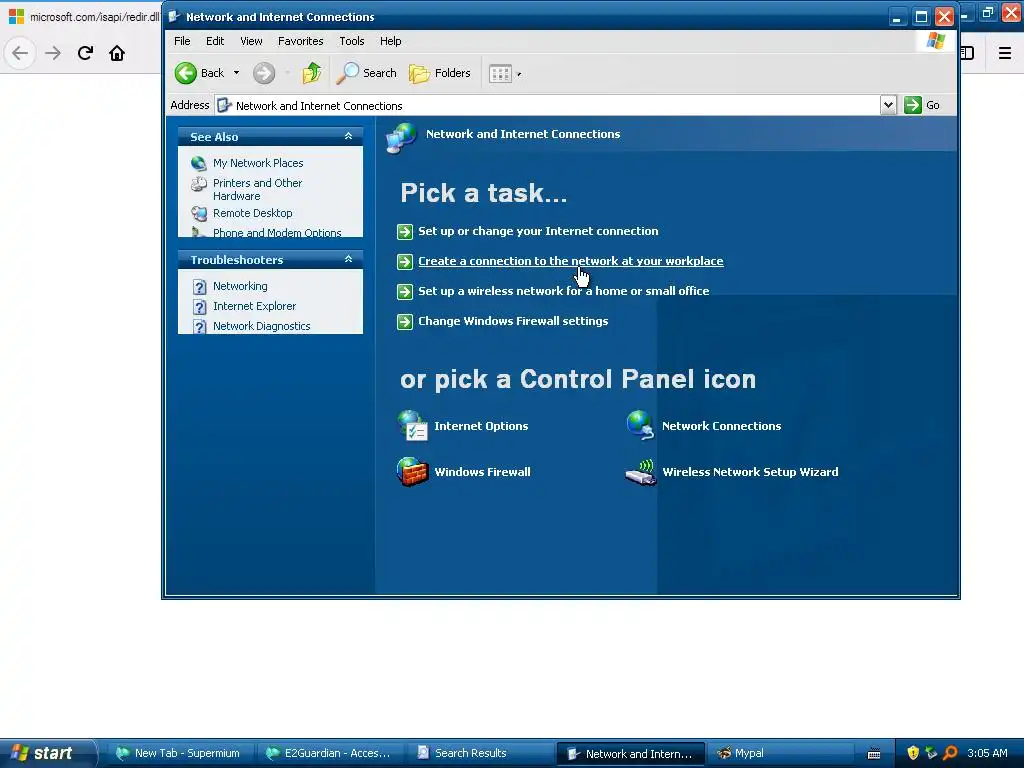Open the Views toolbar icon
Screen dimensions: 1024x768
pos(500,74)
